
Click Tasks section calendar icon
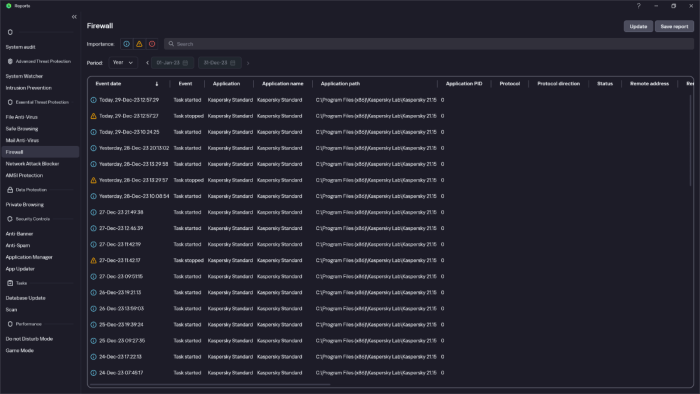pos(10,283)
